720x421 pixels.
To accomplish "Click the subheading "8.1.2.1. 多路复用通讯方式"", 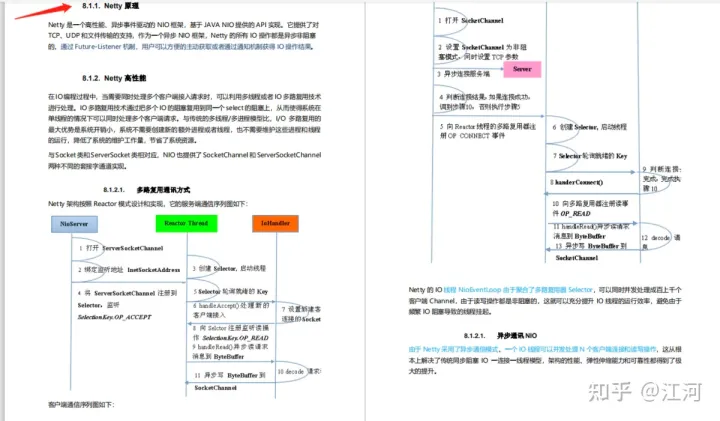I will pyautogui.click(x=146, y=190).
